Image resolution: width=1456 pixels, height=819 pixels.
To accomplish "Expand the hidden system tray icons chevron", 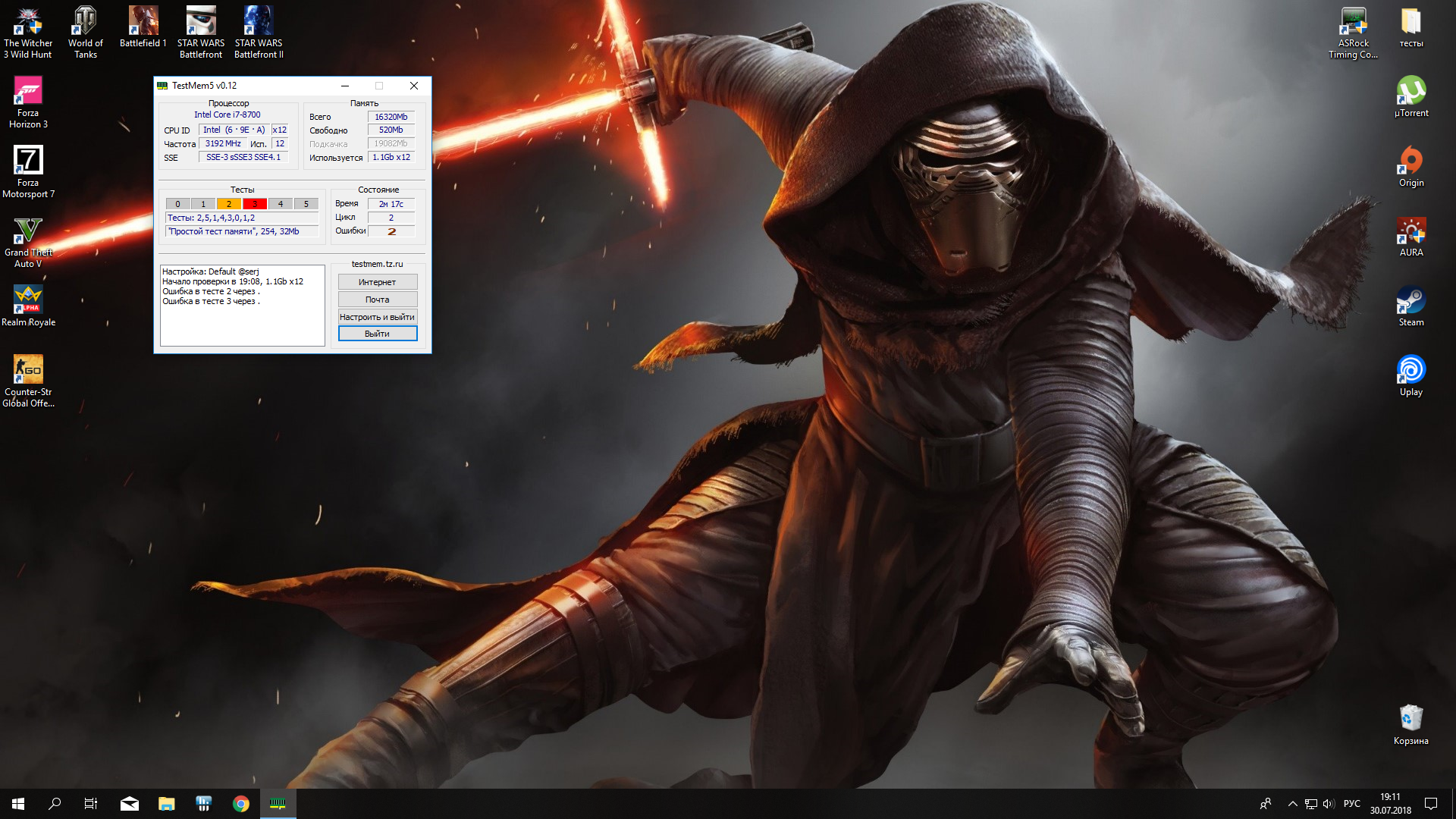I will click(1292, 804).
